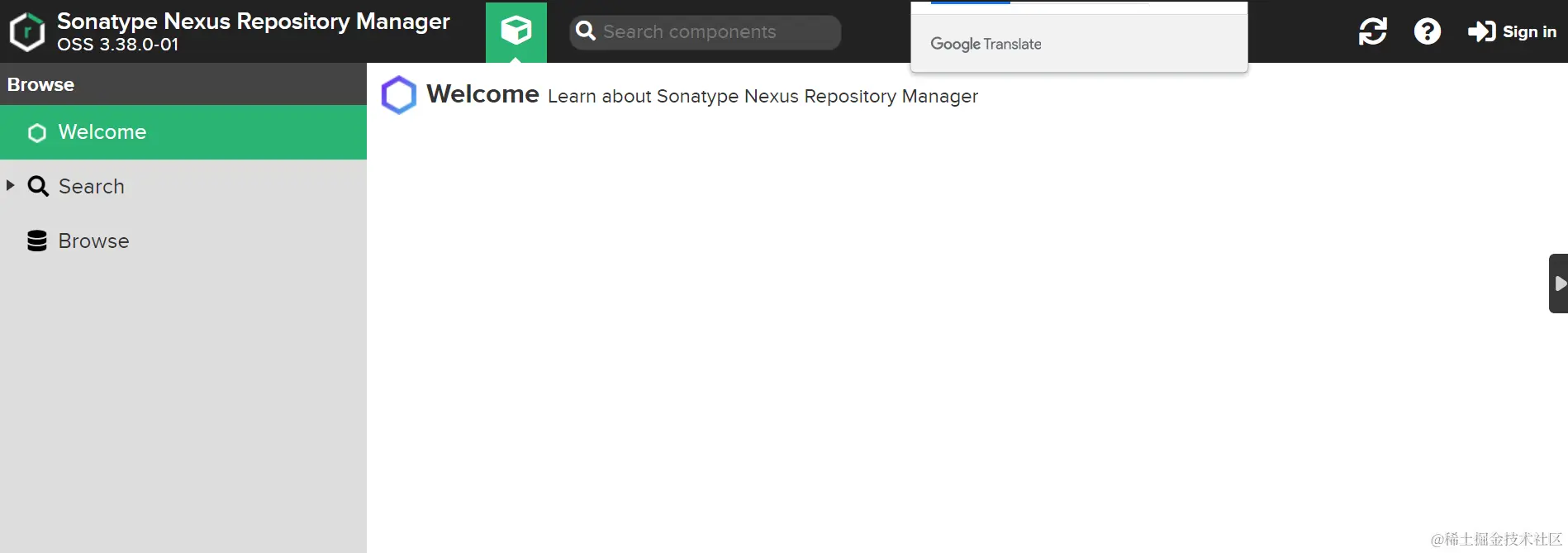Click the Browse header in side panel
The height and width of the screenshot is (553, 1568).
coord(183,84)
